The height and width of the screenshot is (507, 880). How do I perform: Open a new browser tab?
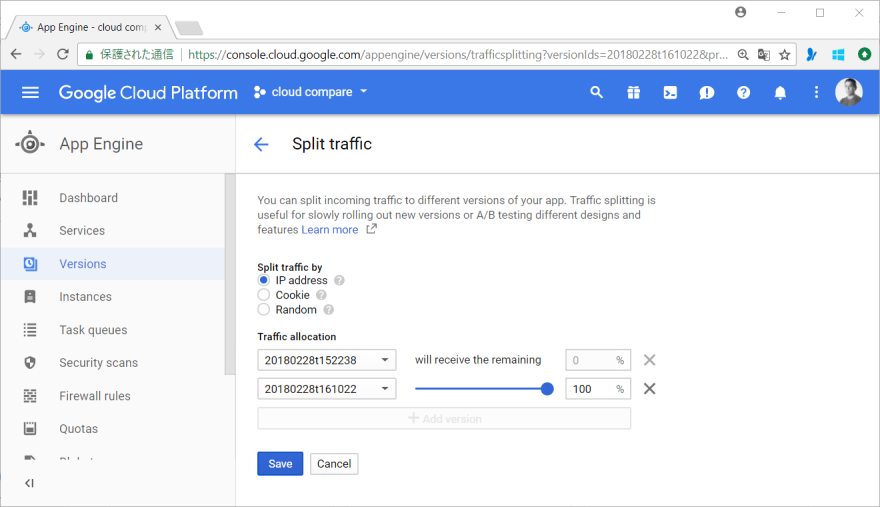pos(189,28)
